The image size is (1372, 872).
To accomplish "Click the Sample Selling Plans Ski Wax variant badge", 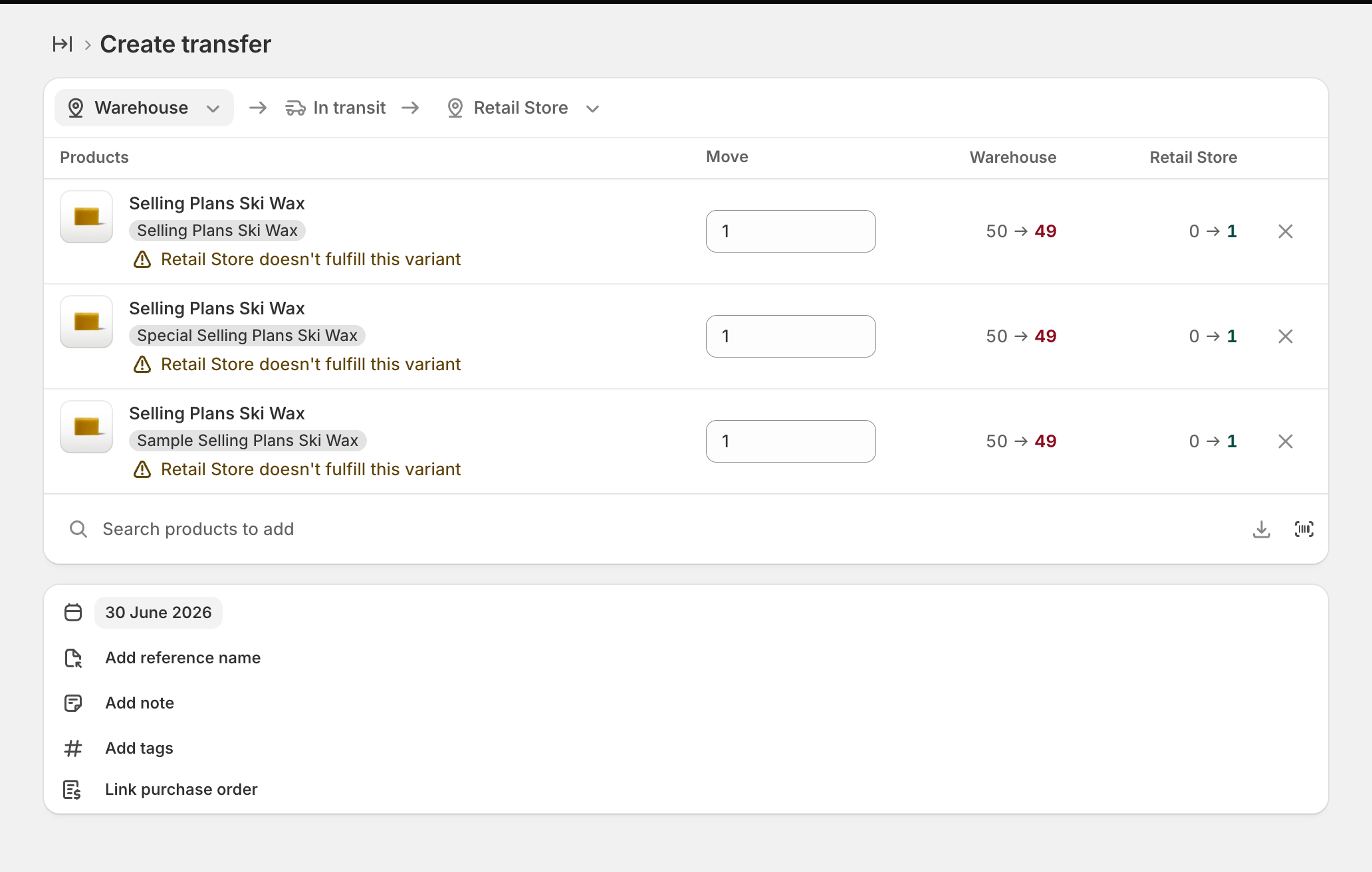I will tap(248, 441).
